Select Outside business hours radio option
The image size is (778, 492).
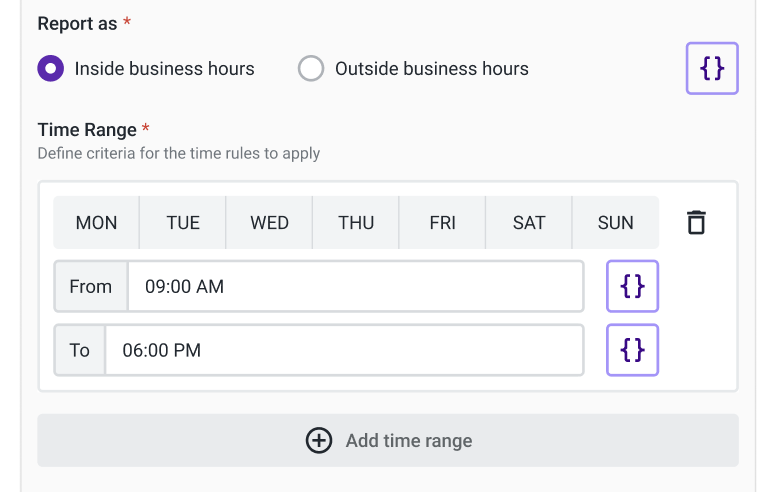point(311,69)
